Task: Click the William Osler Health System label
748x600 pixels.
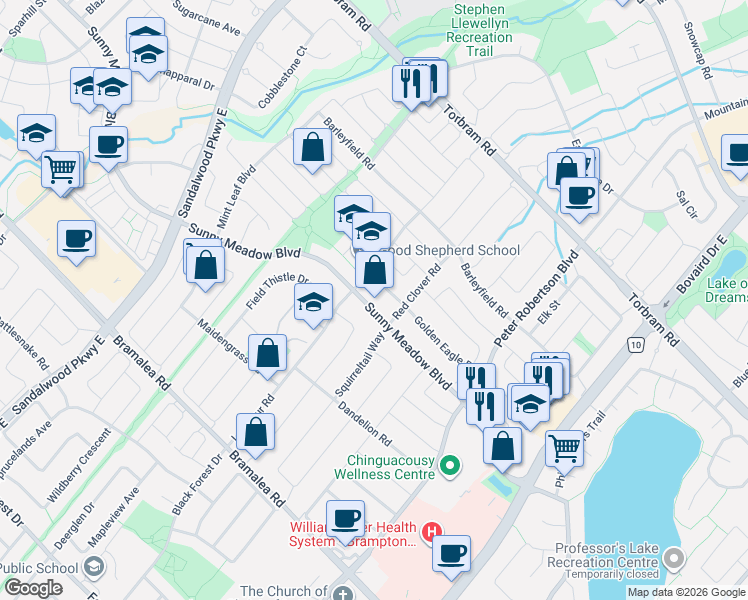Action: tap(353, 534)
